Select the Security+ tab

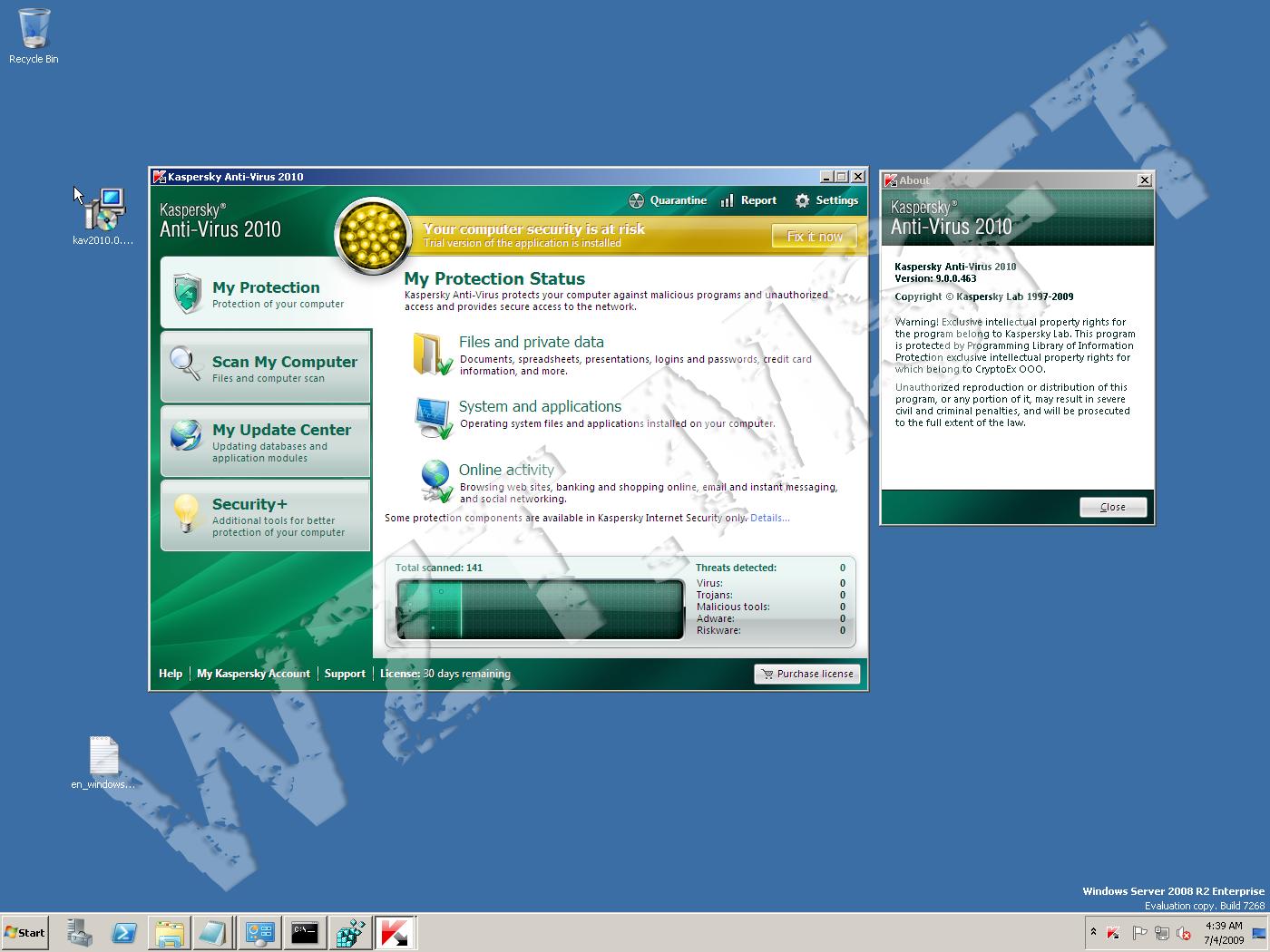266,516
